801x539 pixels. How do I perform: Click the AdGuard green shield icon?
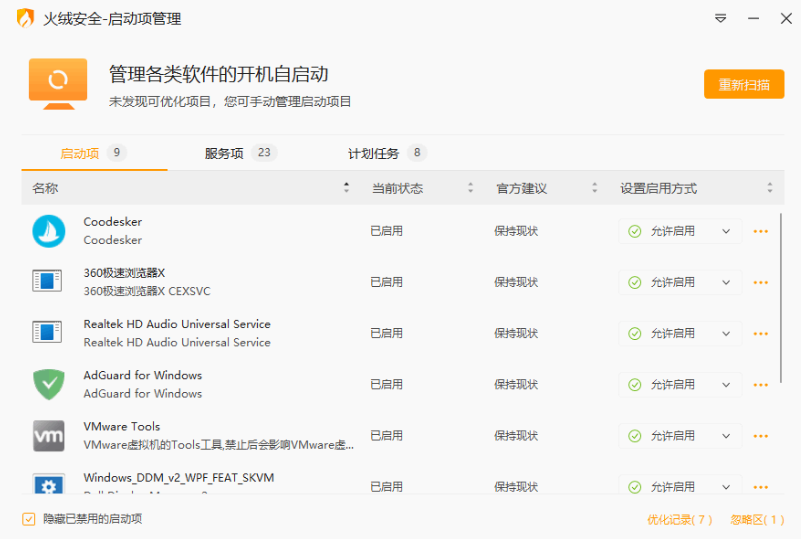[x=48, y=384]
